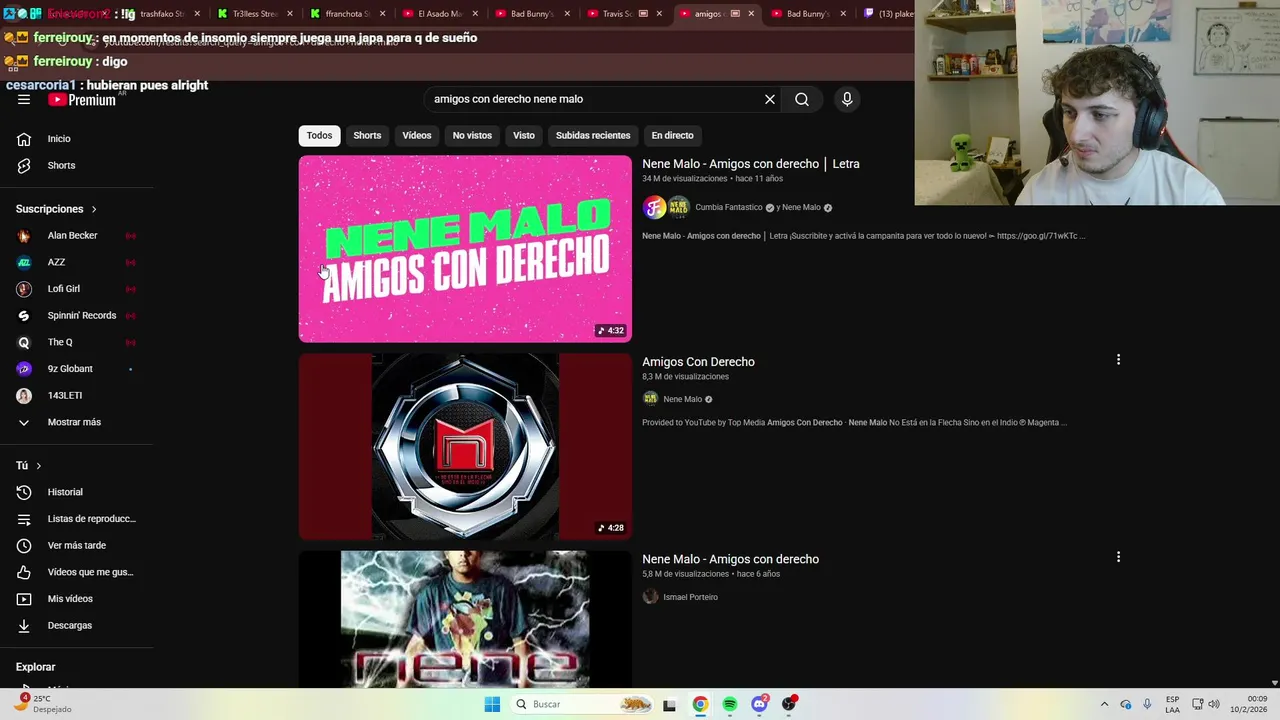Switch to the Tr3lless Stream browser tab
The width and height of the screenshot is (1280, 720).
pyautogui.click(x=255, y=14)
